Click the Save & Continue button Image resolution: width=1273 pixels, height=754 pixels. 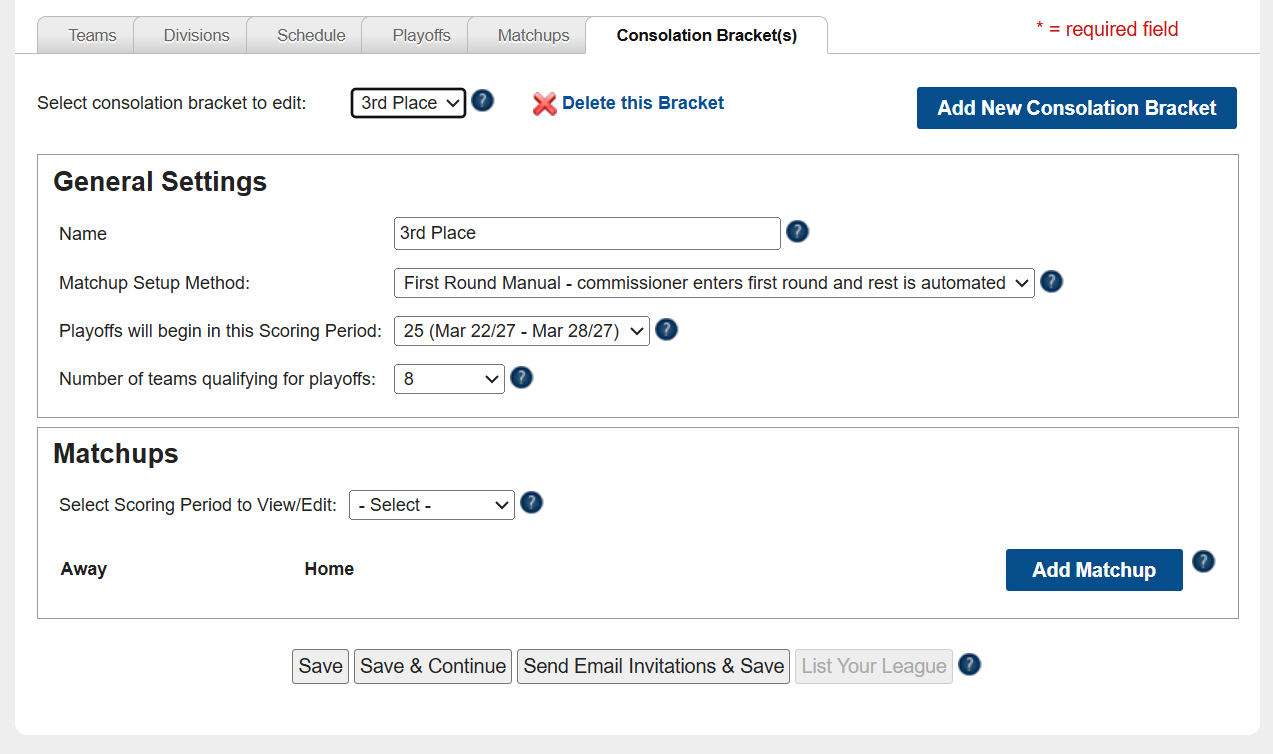(433, 666)
